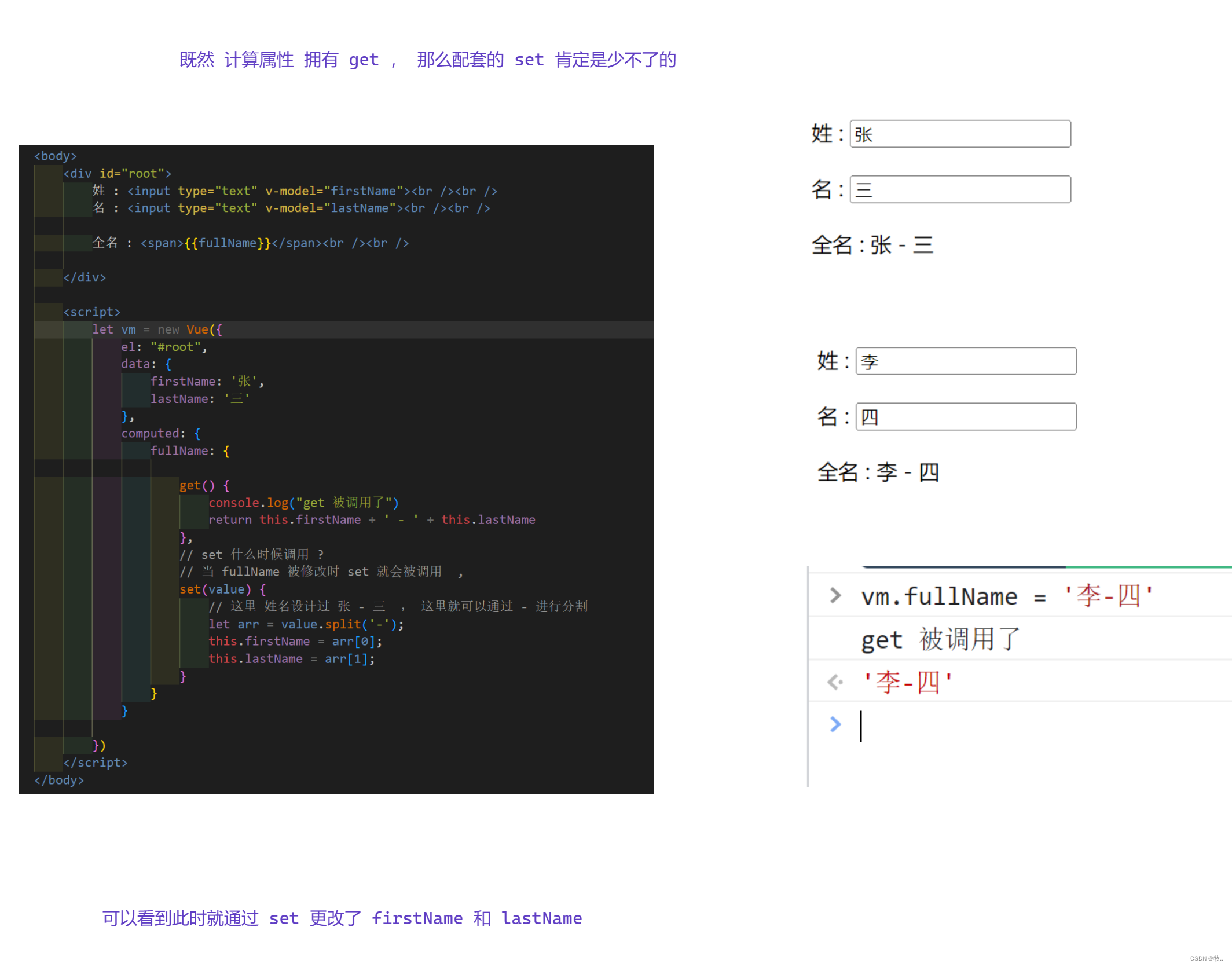Screen dimensions: 1232x967
Task: Click the code line 'el: "#root",'
Action: pos(164,347)
